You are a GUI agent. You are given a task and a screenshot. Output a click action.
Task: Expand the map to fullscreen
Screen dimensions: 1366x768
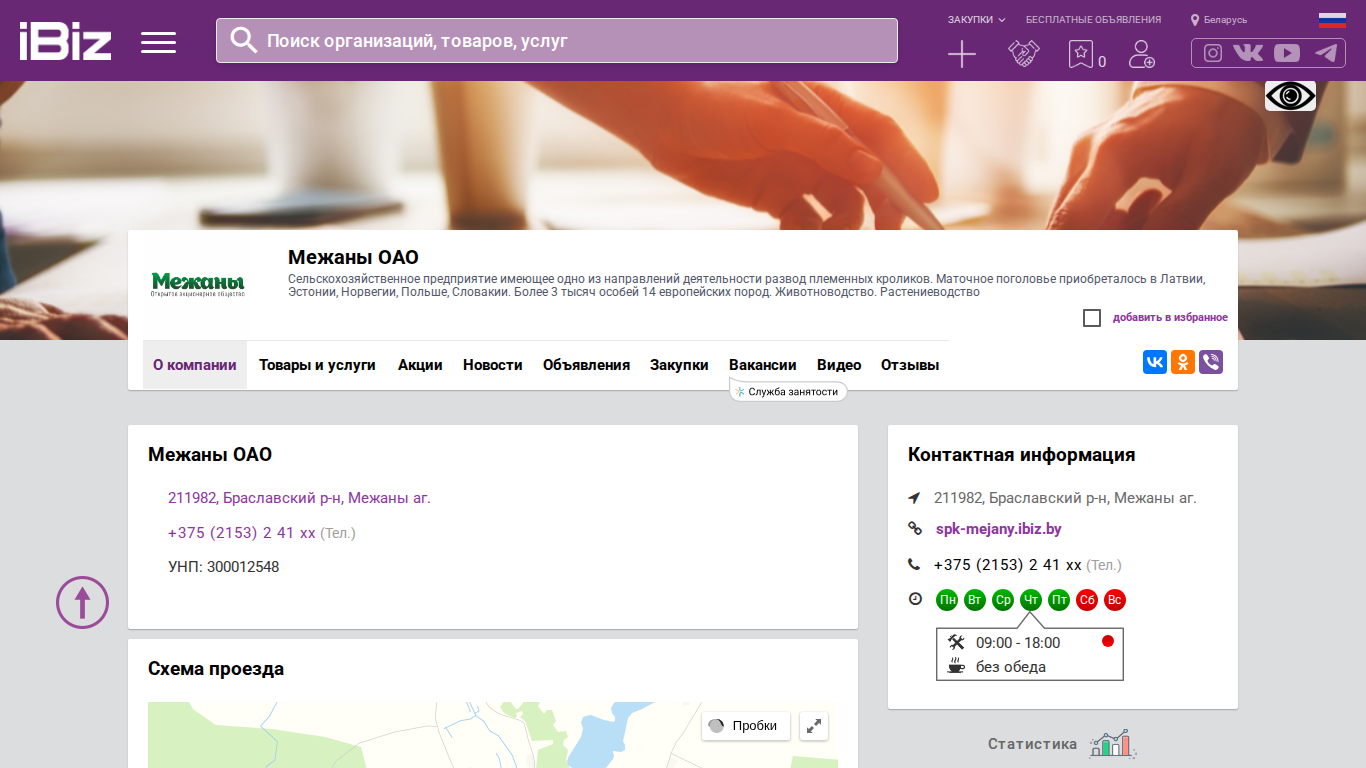[x=814, y=726]
